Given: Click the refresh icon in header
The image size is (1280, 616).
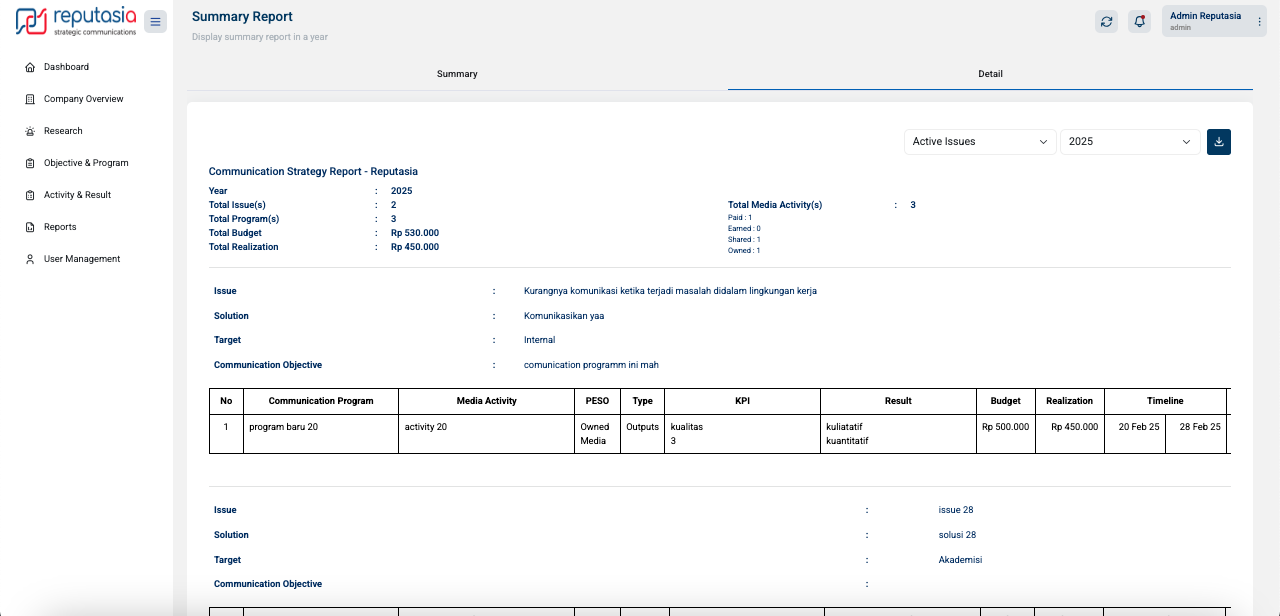Looking at the screenshot, I should pyautogui.click(x=1106, y=21).
